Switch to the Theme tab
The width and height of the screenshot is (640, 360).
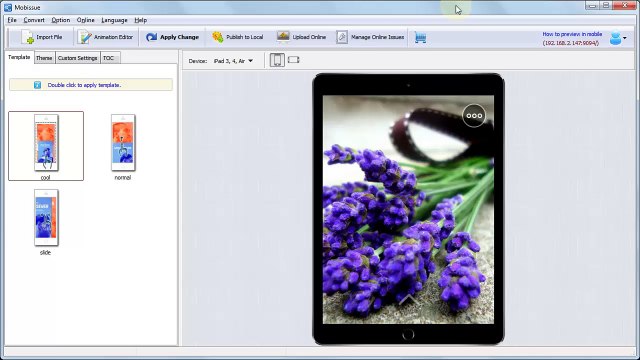tap(44, 58)
